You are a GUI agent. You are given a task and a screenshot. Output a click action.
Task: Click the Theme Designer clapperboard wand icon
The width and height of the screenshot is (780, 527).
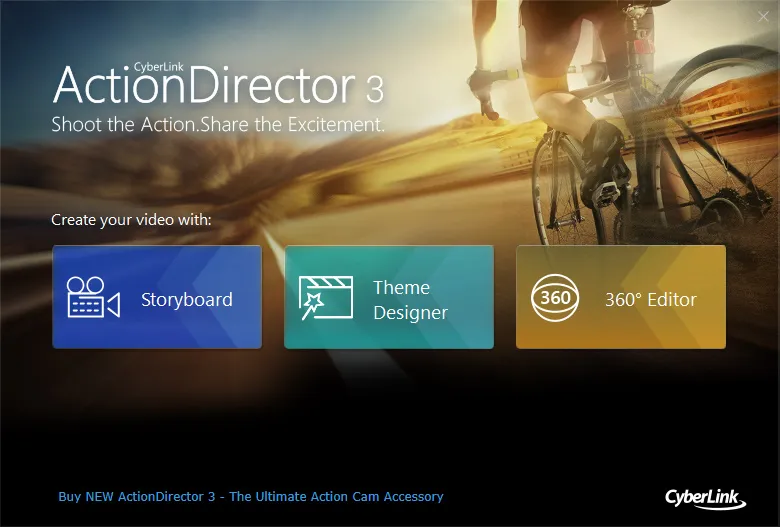point(326,298)
